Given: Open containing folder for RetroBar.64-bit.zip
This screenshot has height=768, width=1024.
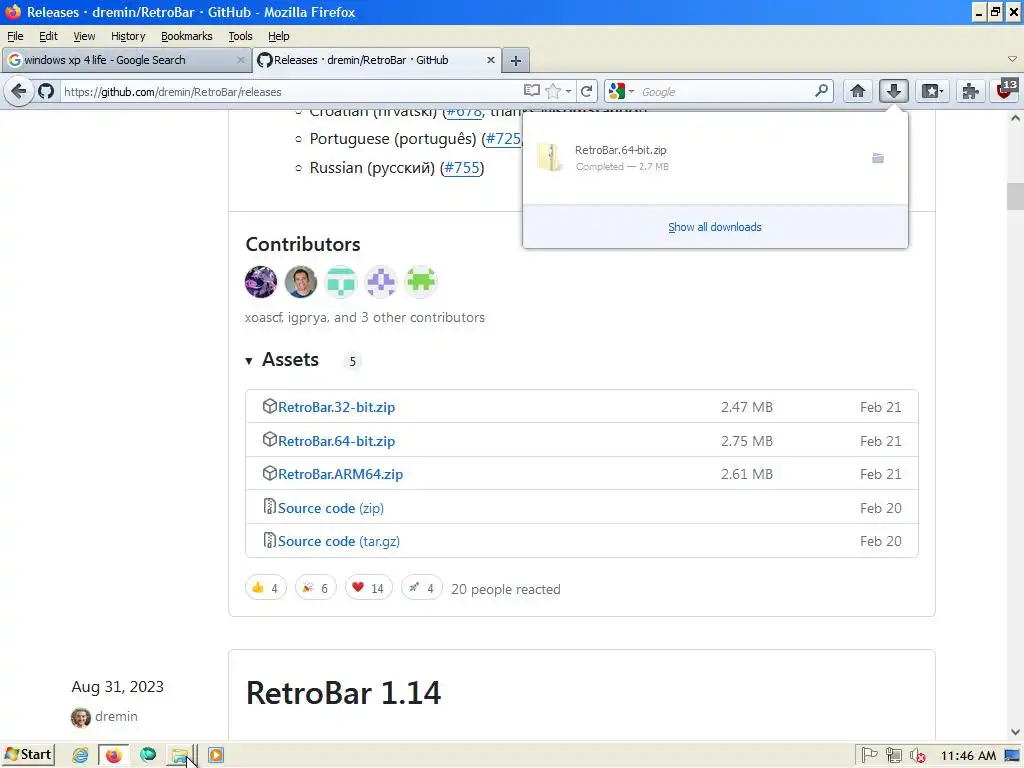Looking at the screenshot, I should 878,158.
